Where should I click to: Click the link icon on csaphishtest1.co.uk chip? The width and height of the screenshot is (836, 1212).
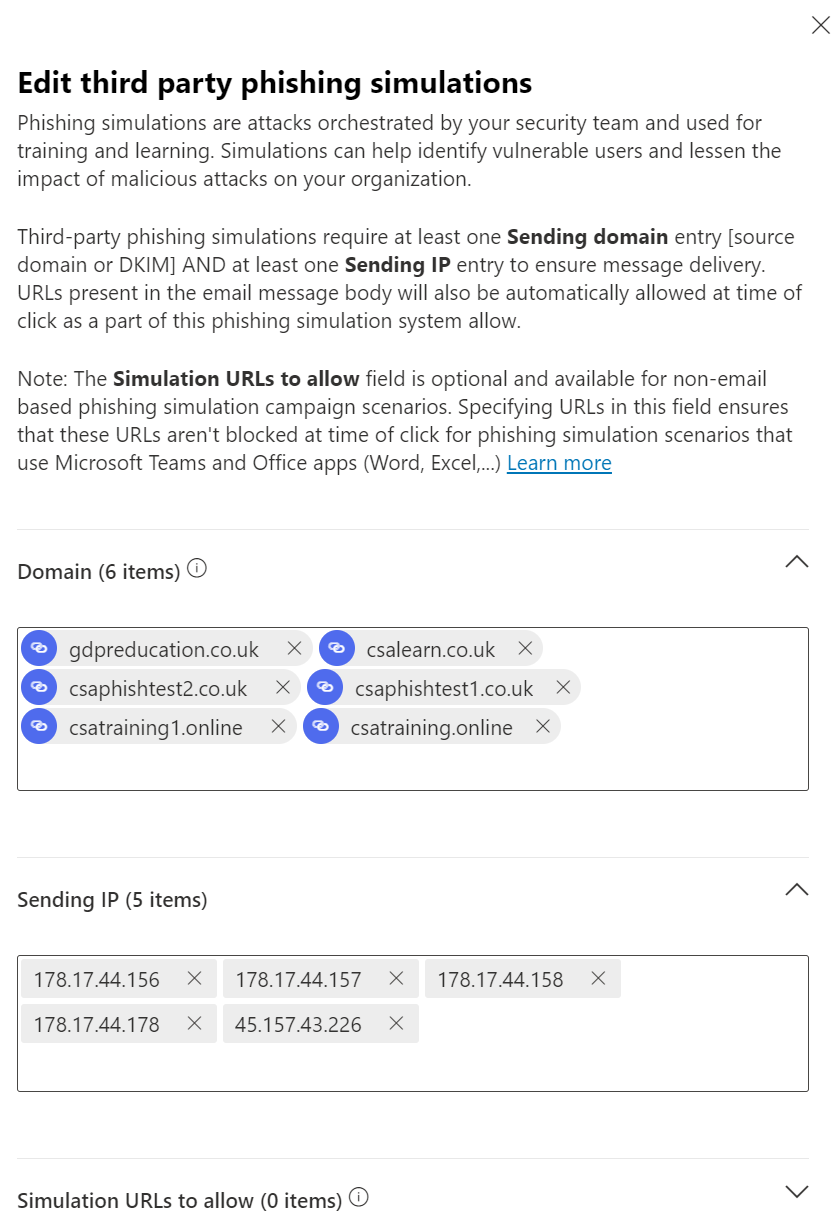[324, 687]
